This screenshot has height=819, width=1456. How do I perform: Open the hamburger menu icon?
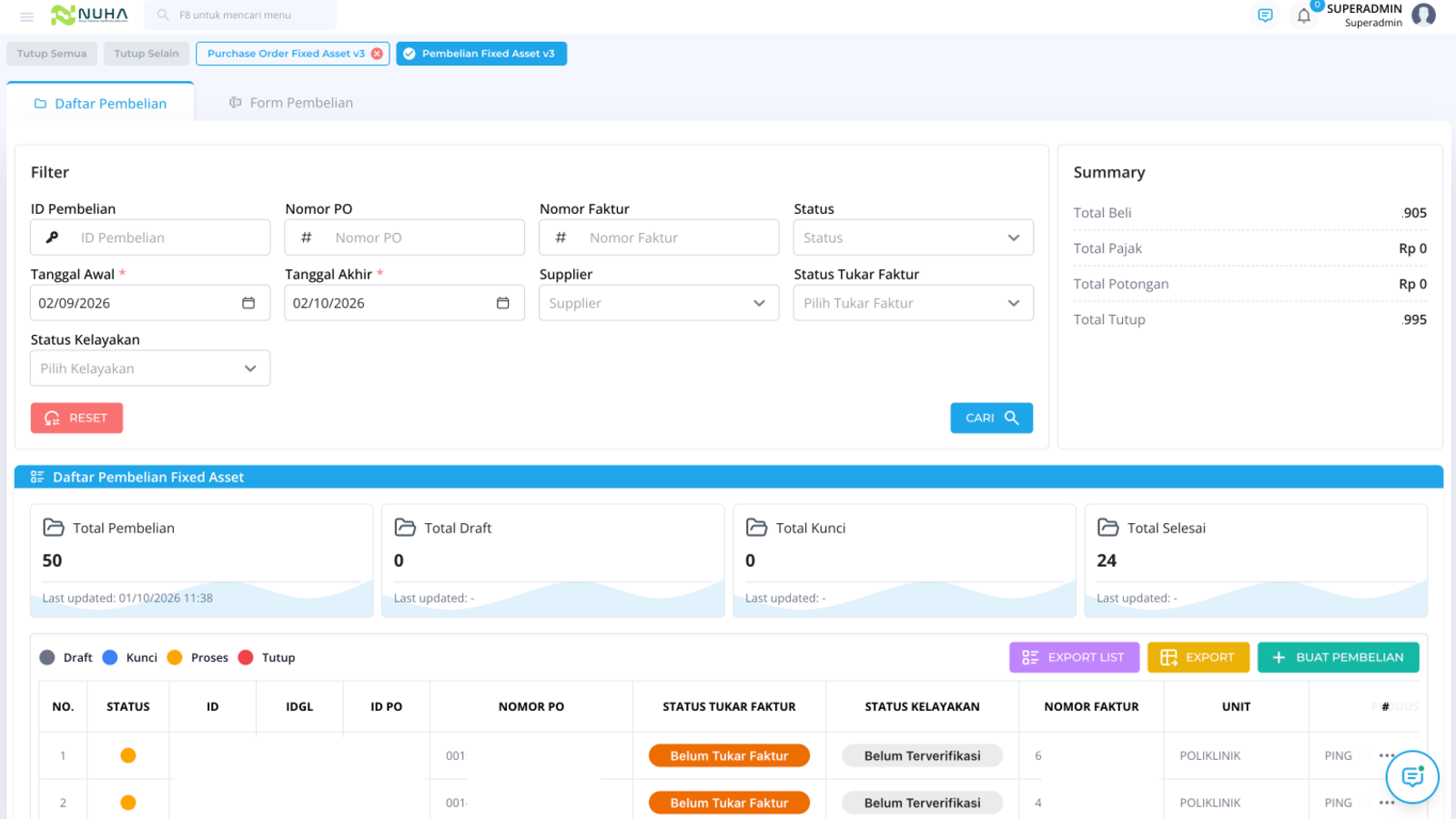point(26,16)
